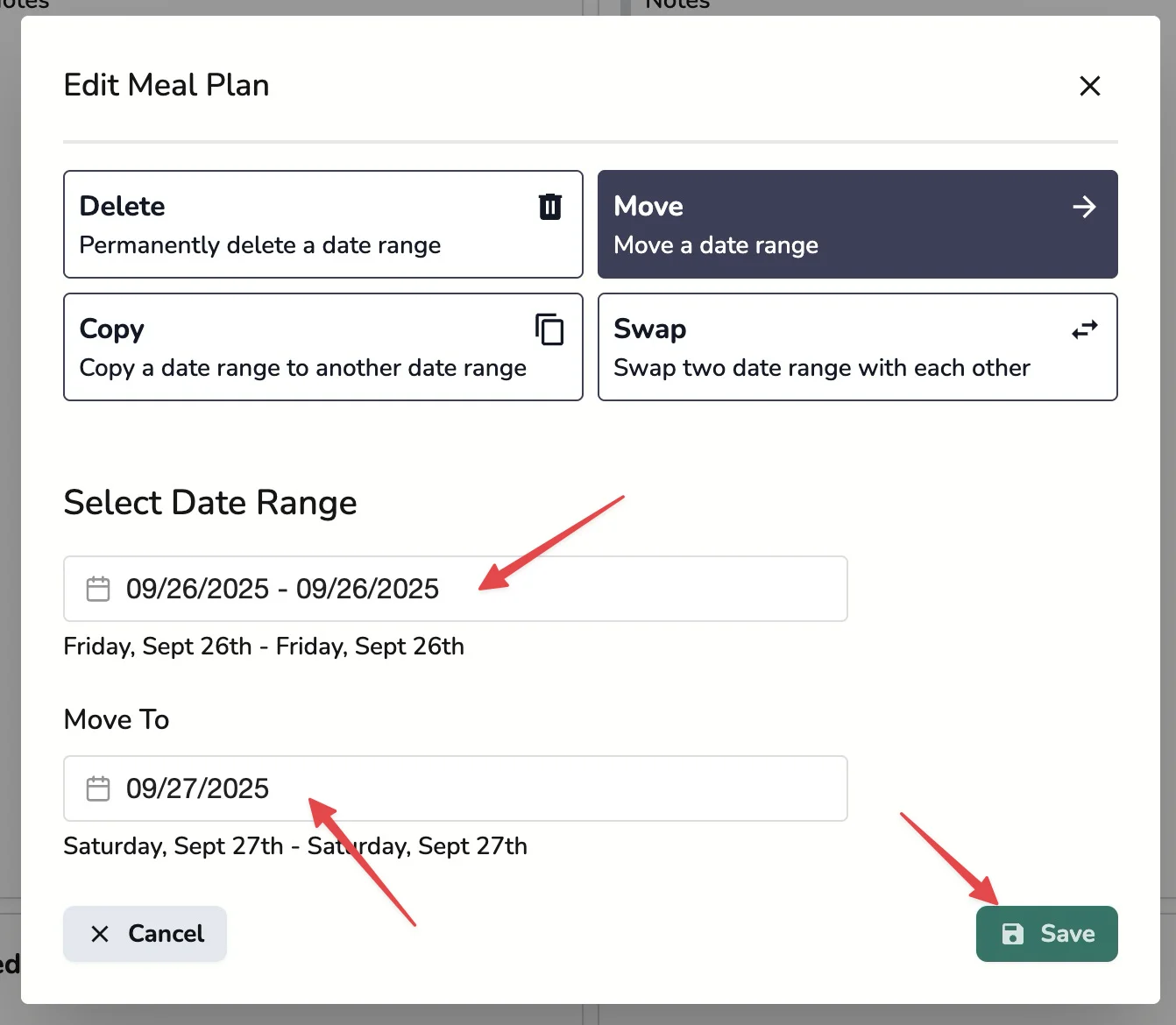Image resolution: width=1176 pixels, height=1025 pixels.
Task: Close the Edit Meal Plan dialog
Action: click(x=1089, y=86)
